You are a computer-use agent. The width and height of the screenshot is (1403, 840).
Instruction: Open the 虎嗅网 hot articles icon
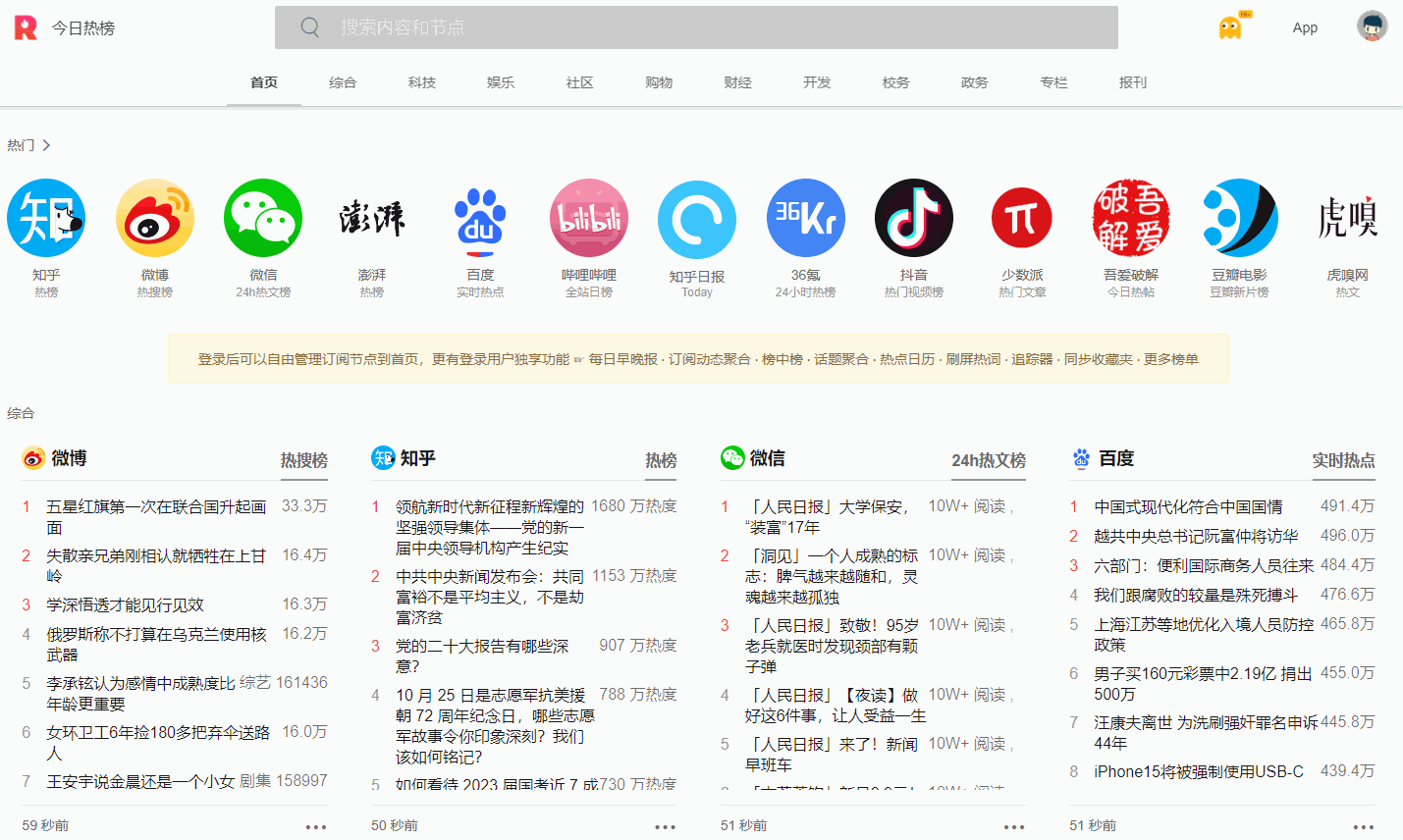coord(1348,218)
